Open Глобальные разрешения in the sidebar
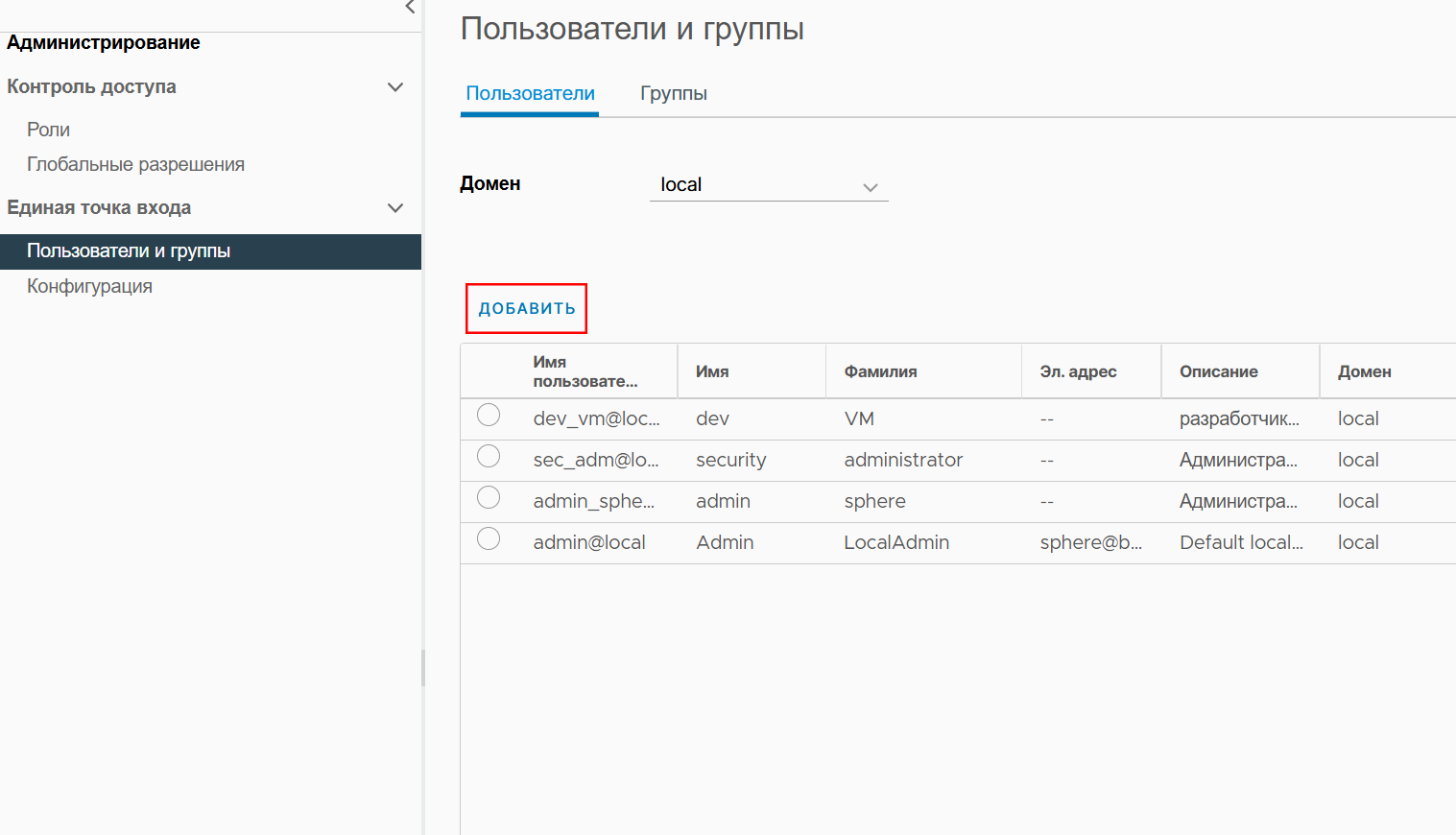 pyautogui.click(x=135, y=164)
